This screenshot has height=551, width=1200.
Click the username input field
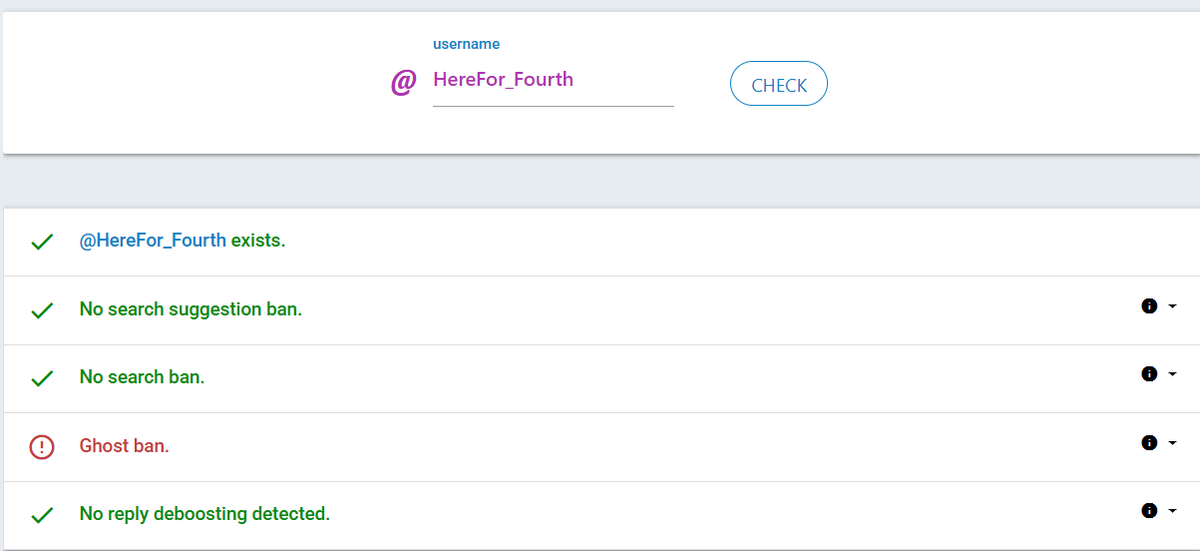553,81
